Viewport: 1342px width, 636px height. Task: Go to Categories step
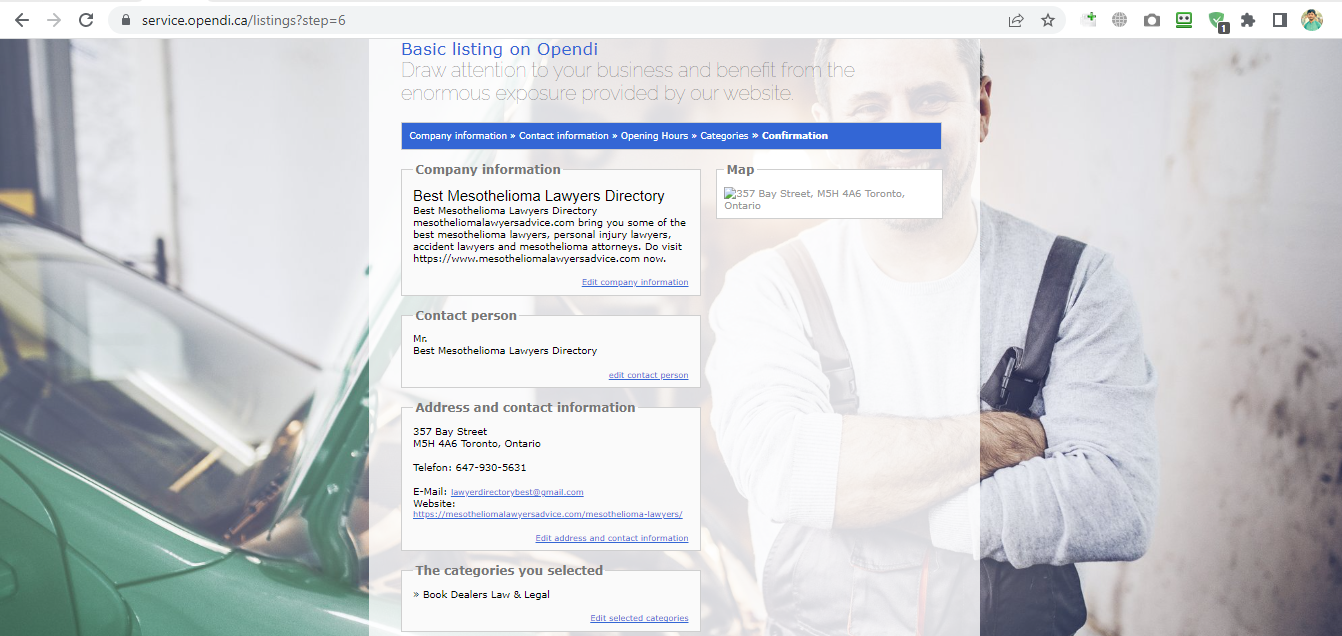pyautogui.click(x=724, y=136)
